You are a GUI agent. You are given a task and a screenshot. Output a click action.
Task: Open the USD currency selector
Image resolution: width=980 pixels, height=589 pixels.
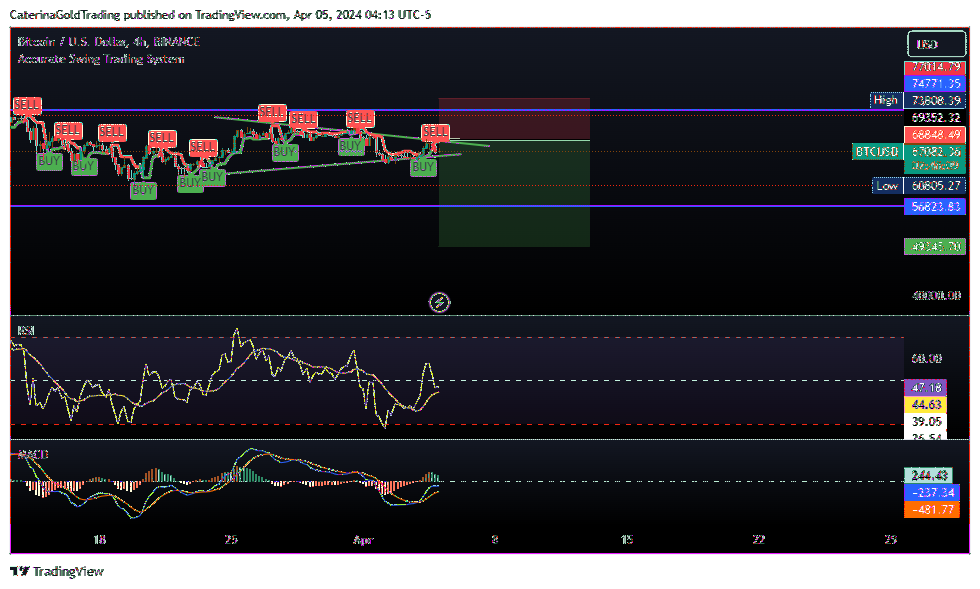[x=936, y=44]
